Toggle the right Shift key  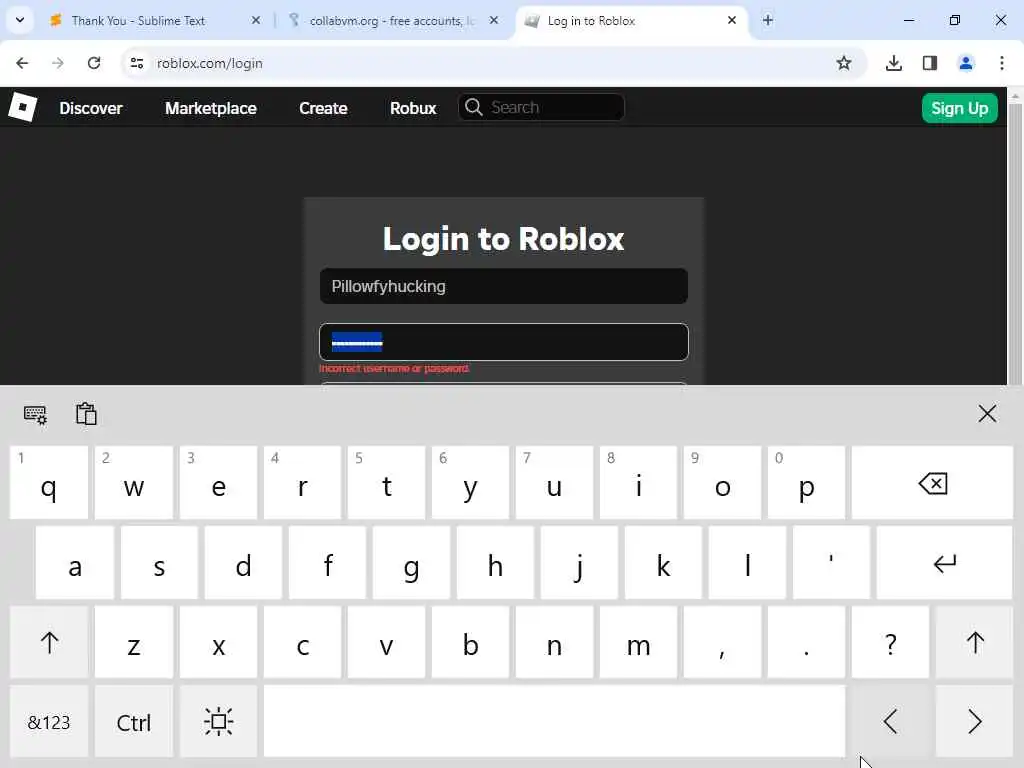point(974,642)
